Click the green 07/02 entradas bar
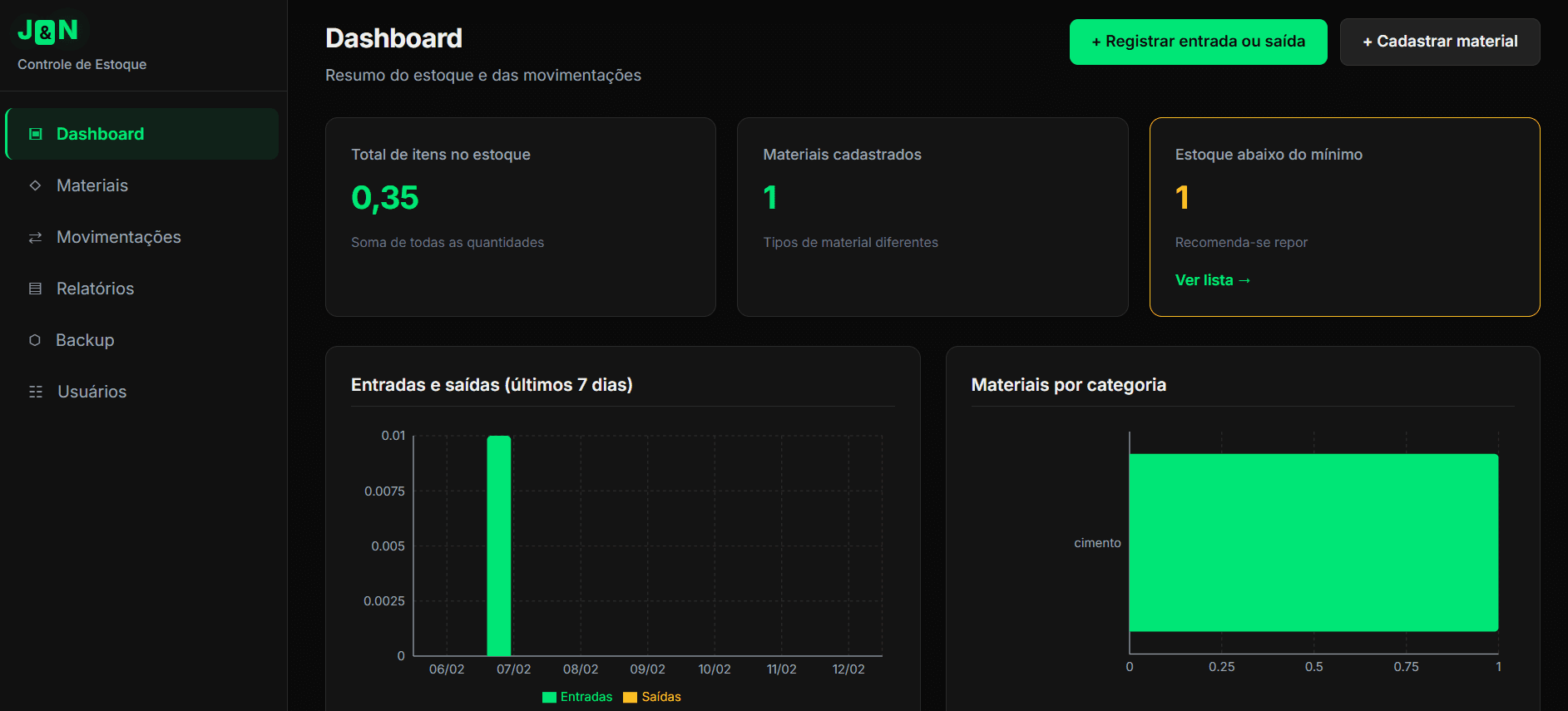1568x711 pixels. [498, 546]
